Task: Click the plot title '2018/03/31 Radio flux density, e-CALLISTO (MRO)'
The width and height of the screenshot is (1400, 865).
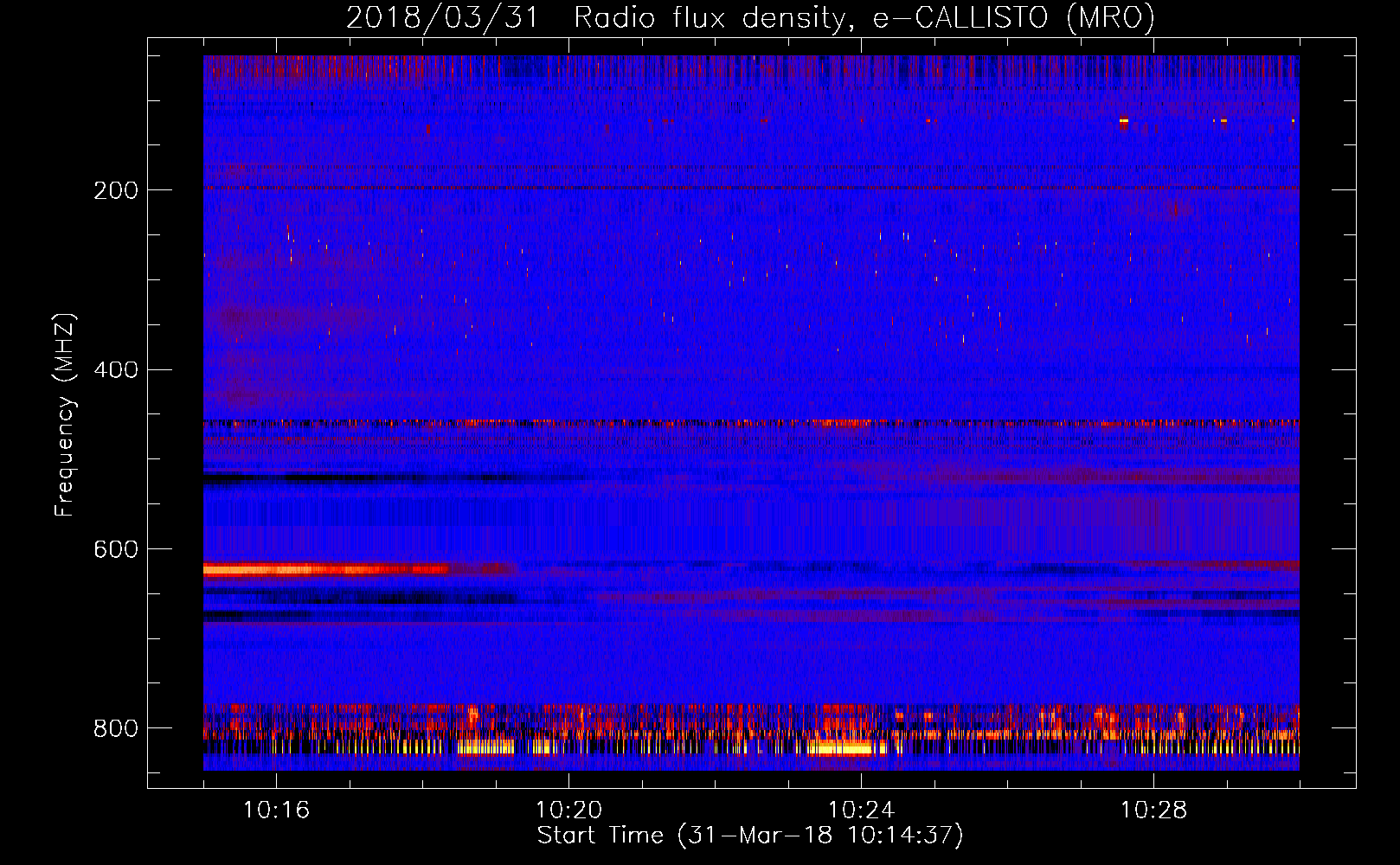Action: pyautogui.click(x=750, y=17)
